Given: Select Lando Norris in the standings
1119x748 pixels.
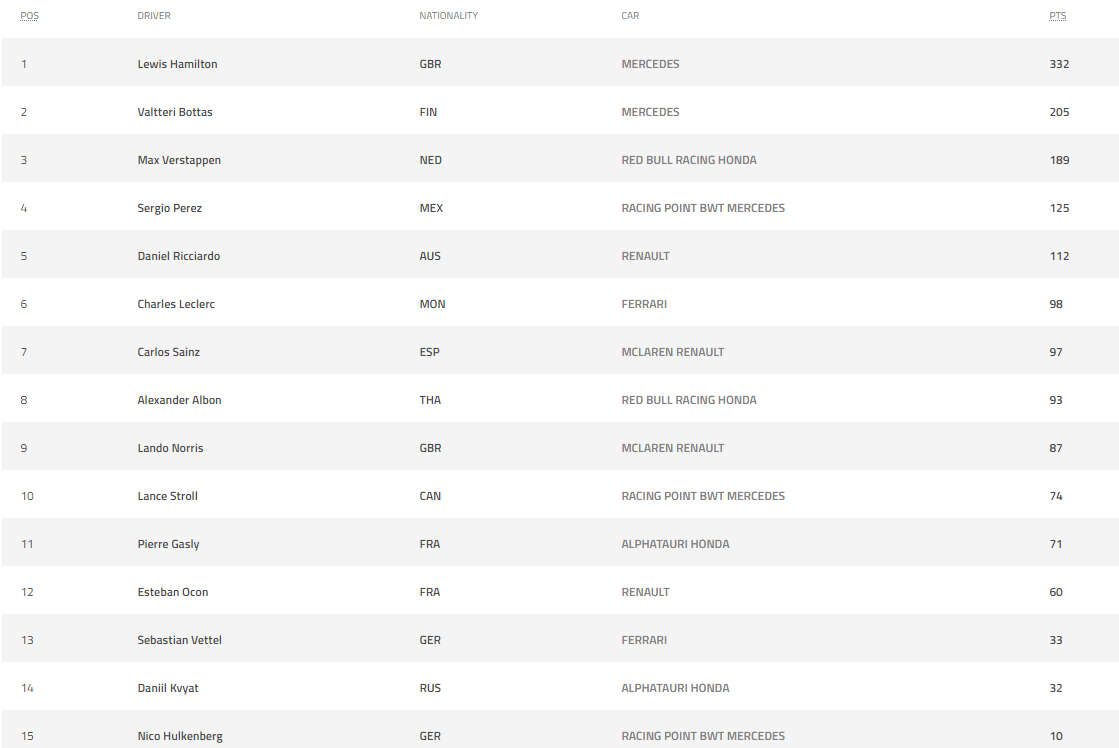Looking at the screenshot, I should coord(170,448).
